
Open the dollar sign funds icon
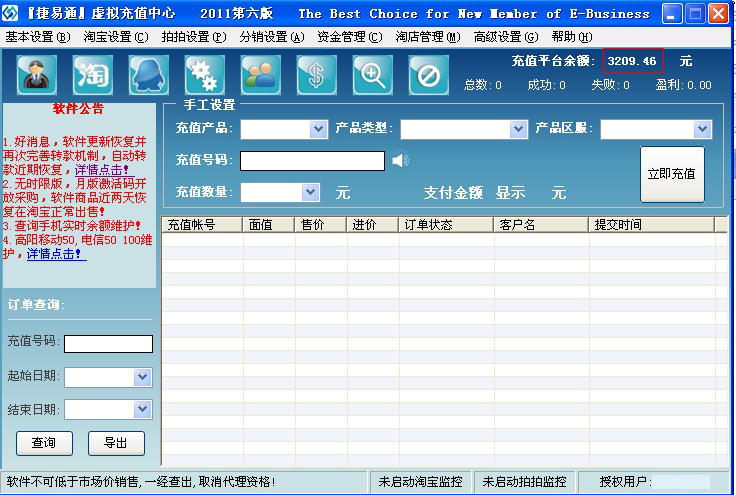316,75
